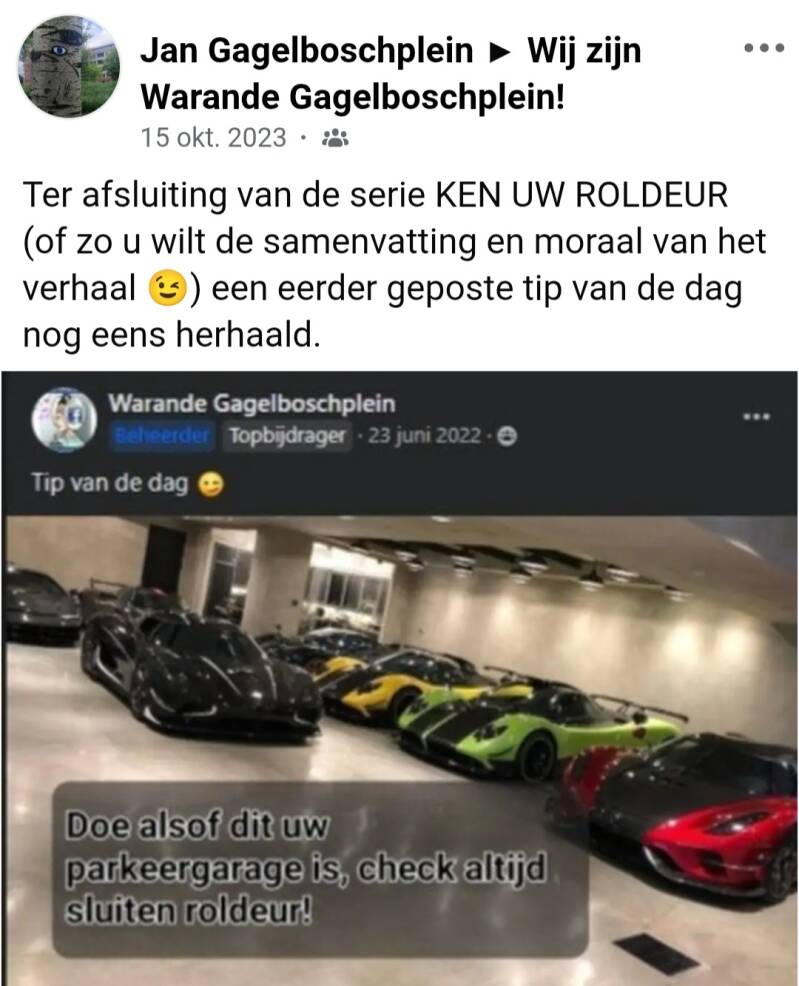
Task: Click the Topbijdrager badge
Action: 287,435
